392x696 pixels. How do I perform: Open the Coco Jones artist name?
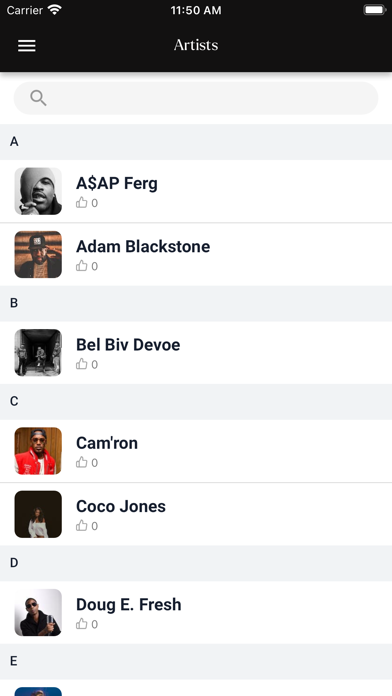click(121, 506)
